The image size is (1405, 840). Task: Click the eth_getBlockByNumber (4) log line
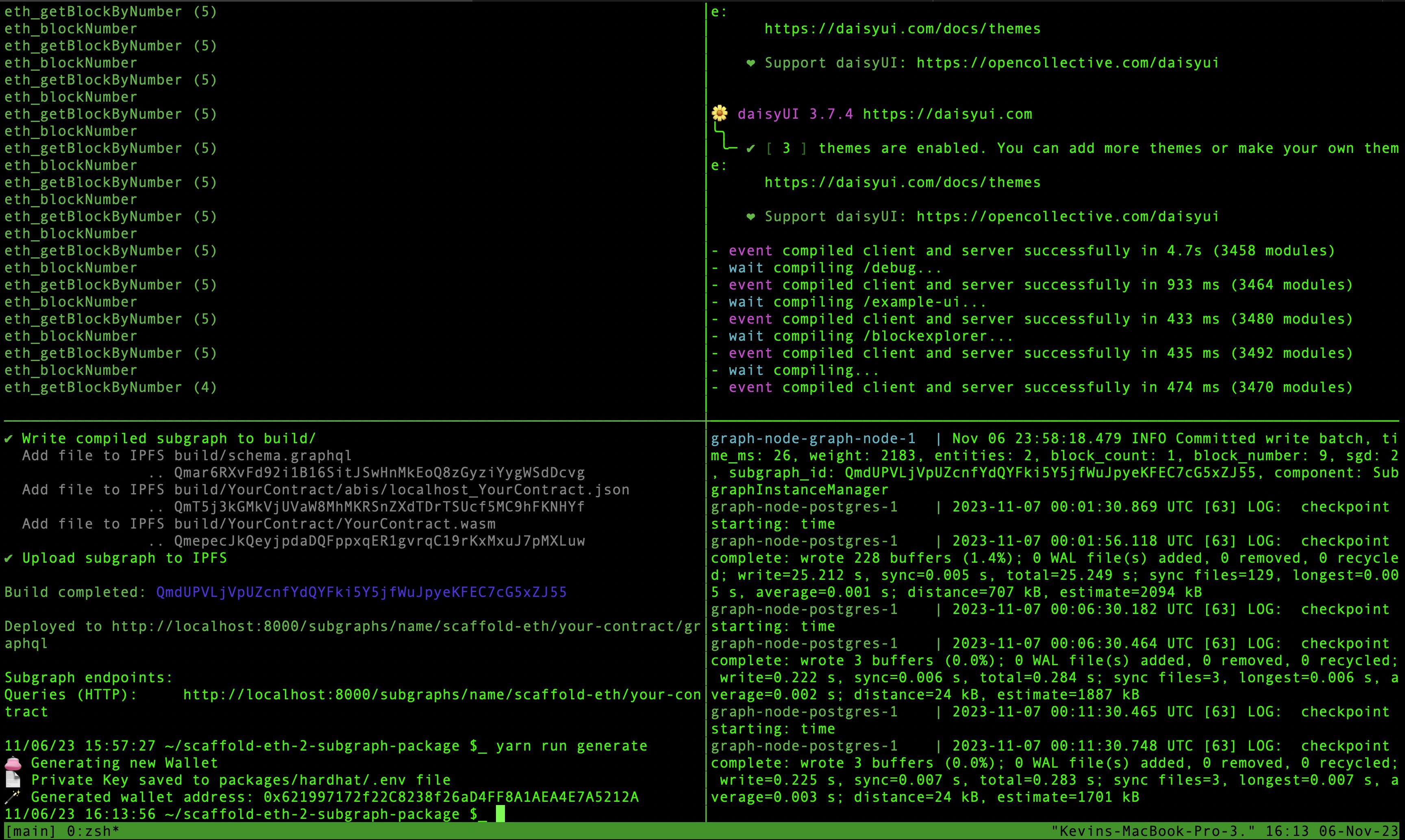110,388
